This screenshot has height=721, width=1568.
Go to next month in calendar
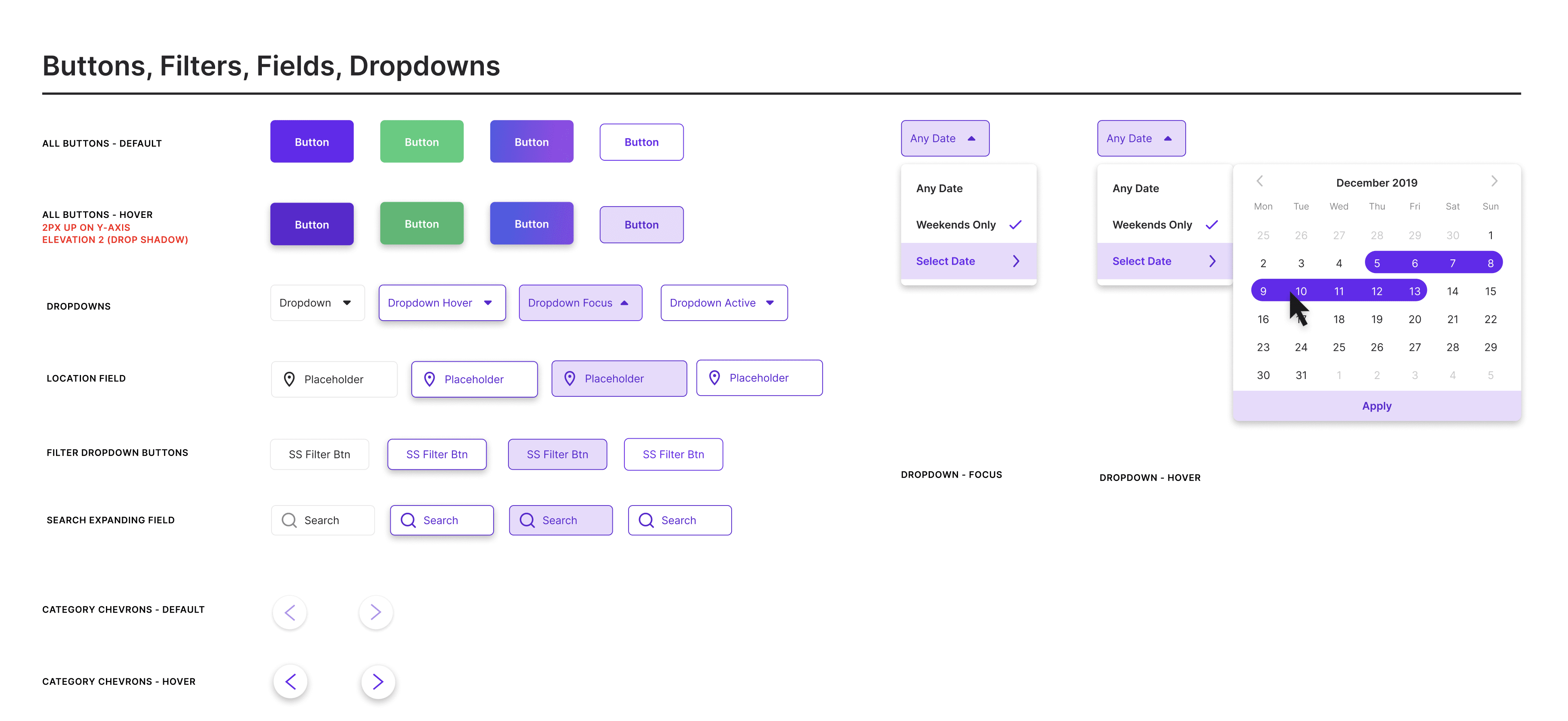pos(1494,181)
